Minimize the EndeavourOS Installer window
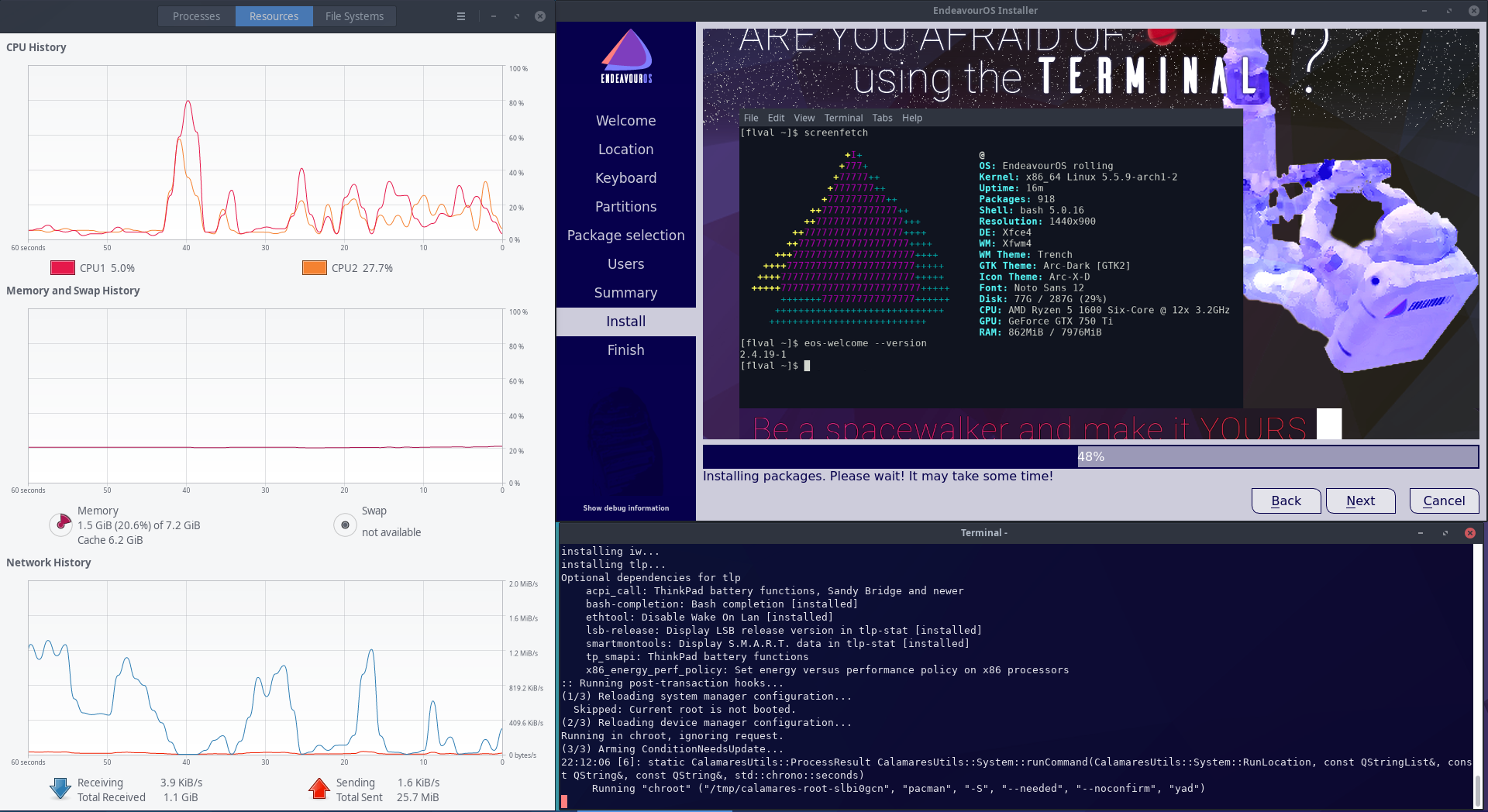Image resolution: width=1488 pixels, height=812 pixels. click(1424, 11)
